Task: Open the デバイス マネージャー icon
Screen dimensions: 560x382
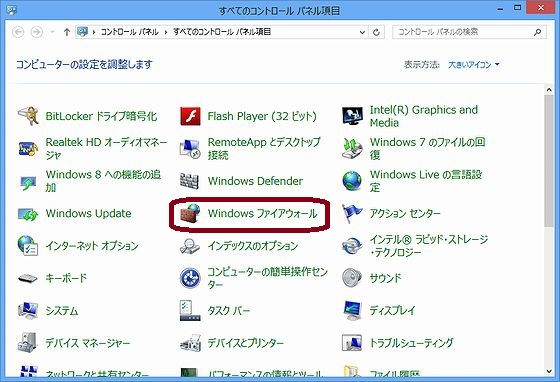Action: tap(27, 343)
